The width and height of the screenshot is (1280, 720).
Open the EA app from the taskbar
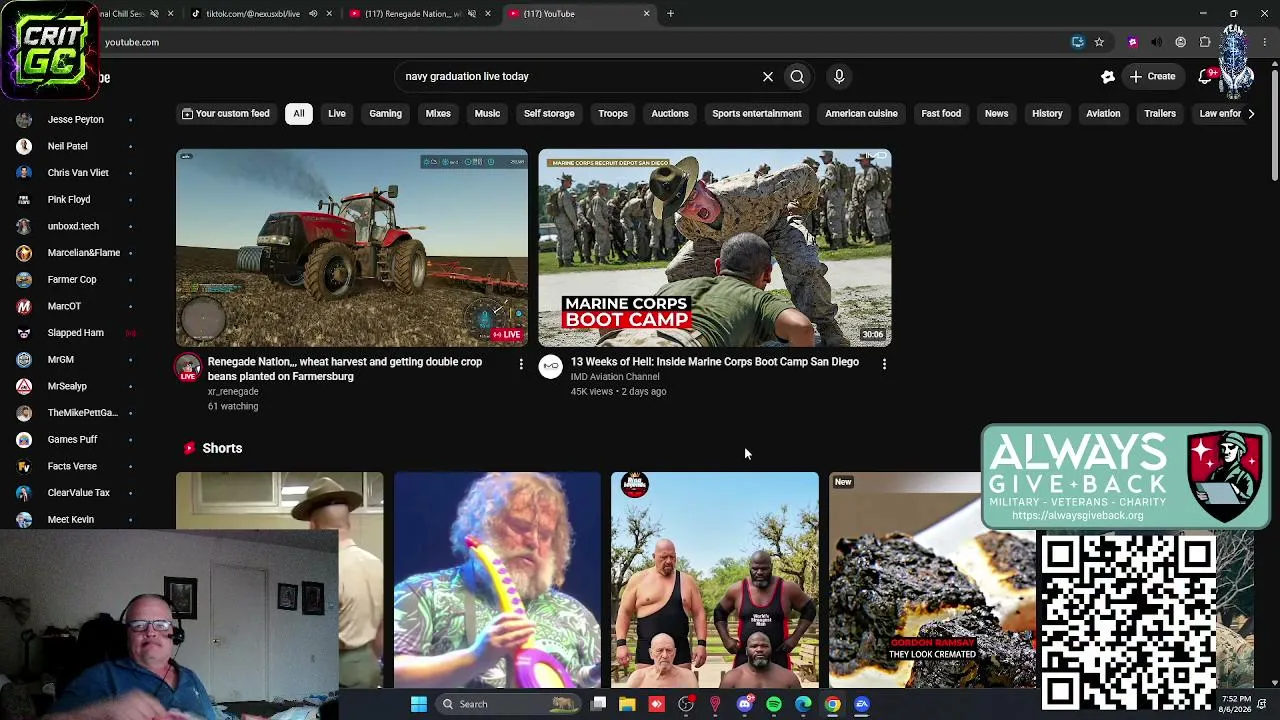(862, 704)
